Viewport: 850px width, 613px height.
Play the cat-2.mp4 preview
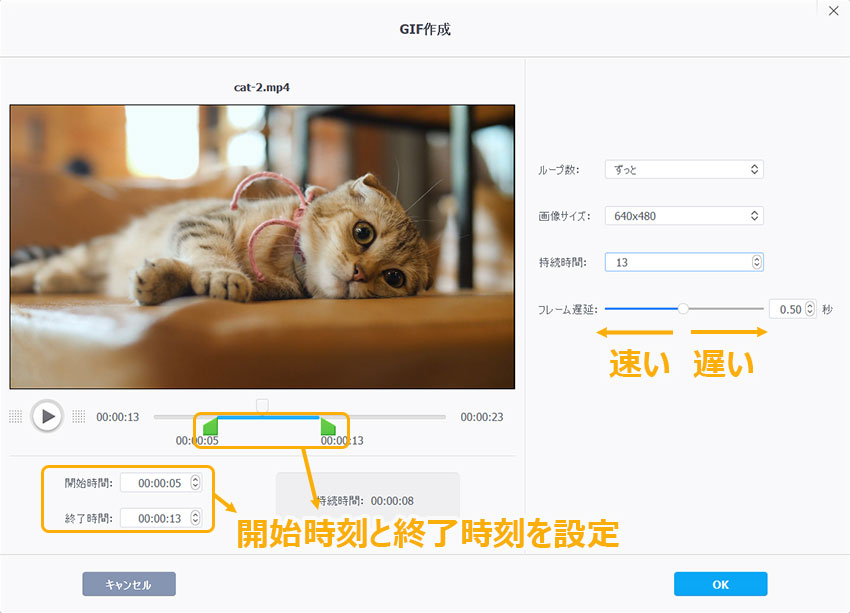click(47, 416)
